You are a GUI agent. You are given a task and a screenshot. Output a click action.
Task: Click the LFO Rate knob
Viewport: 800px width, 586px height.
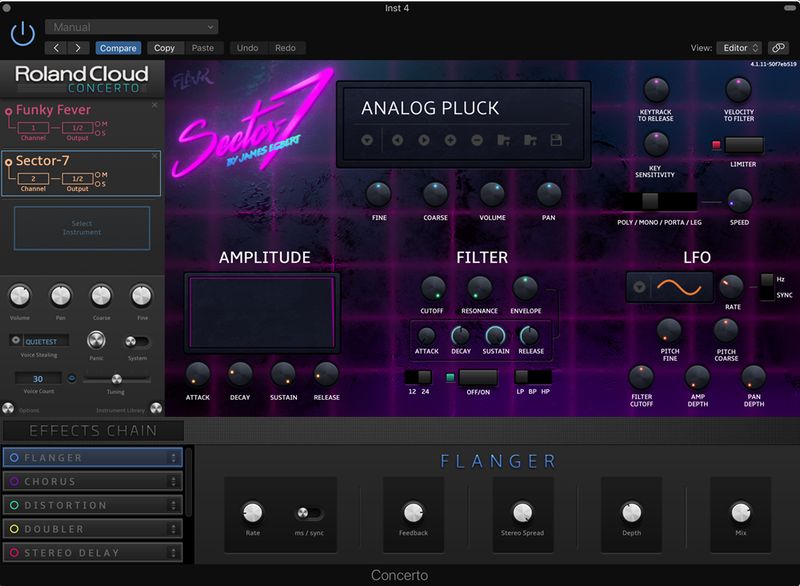click(x=731, y=287)
